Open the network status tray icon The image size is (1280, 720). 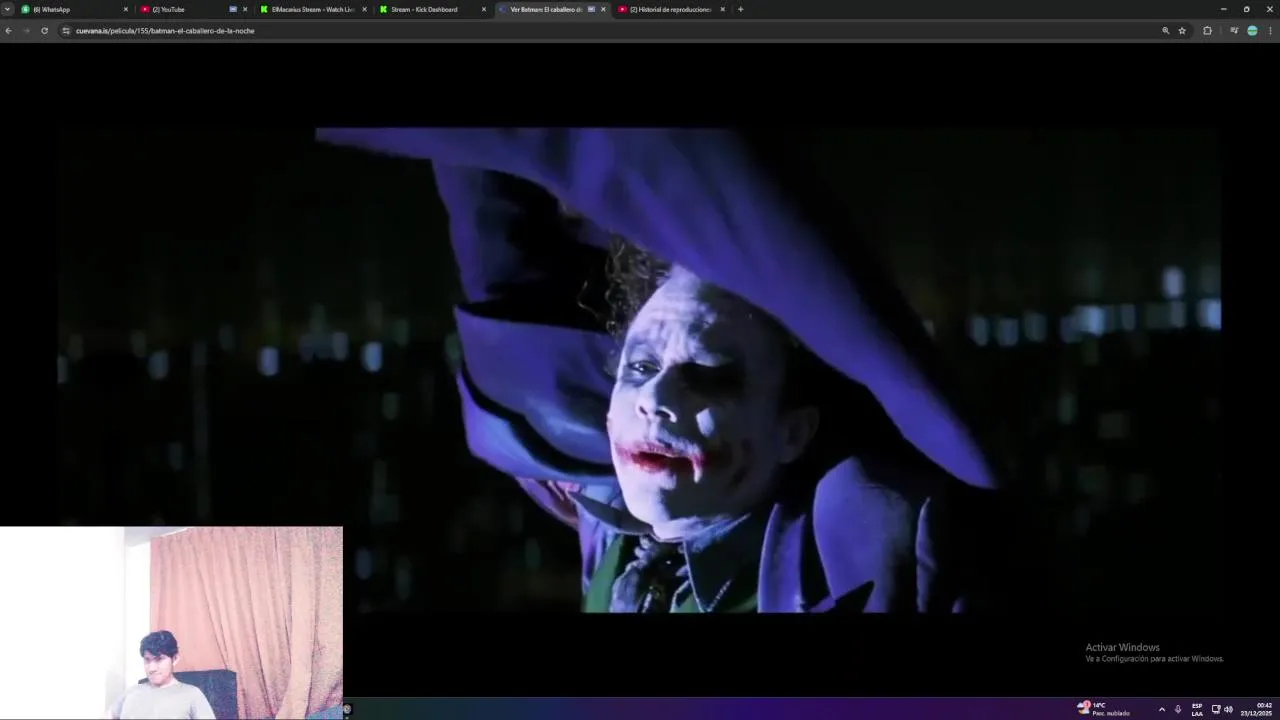click(1216, 709)
